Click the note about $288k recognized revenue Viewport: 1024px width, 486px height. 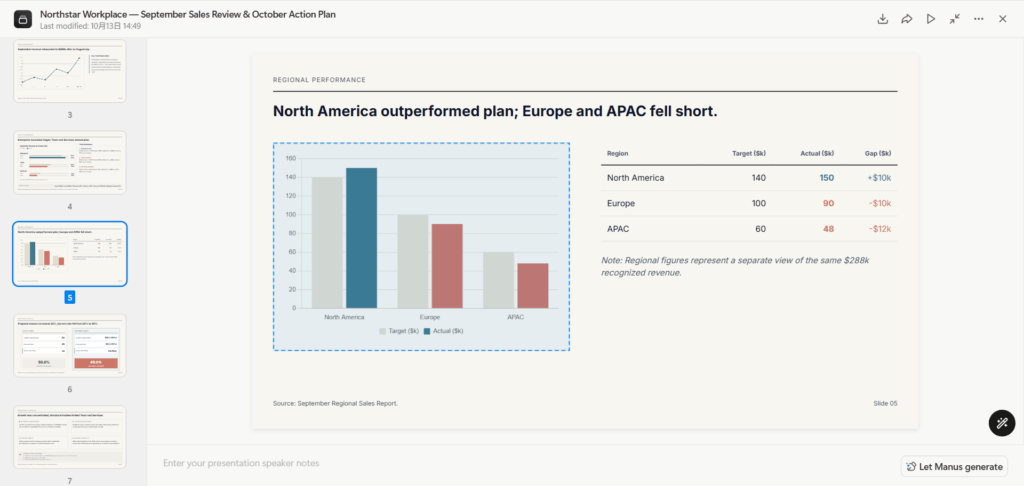[x=735, y=267]
